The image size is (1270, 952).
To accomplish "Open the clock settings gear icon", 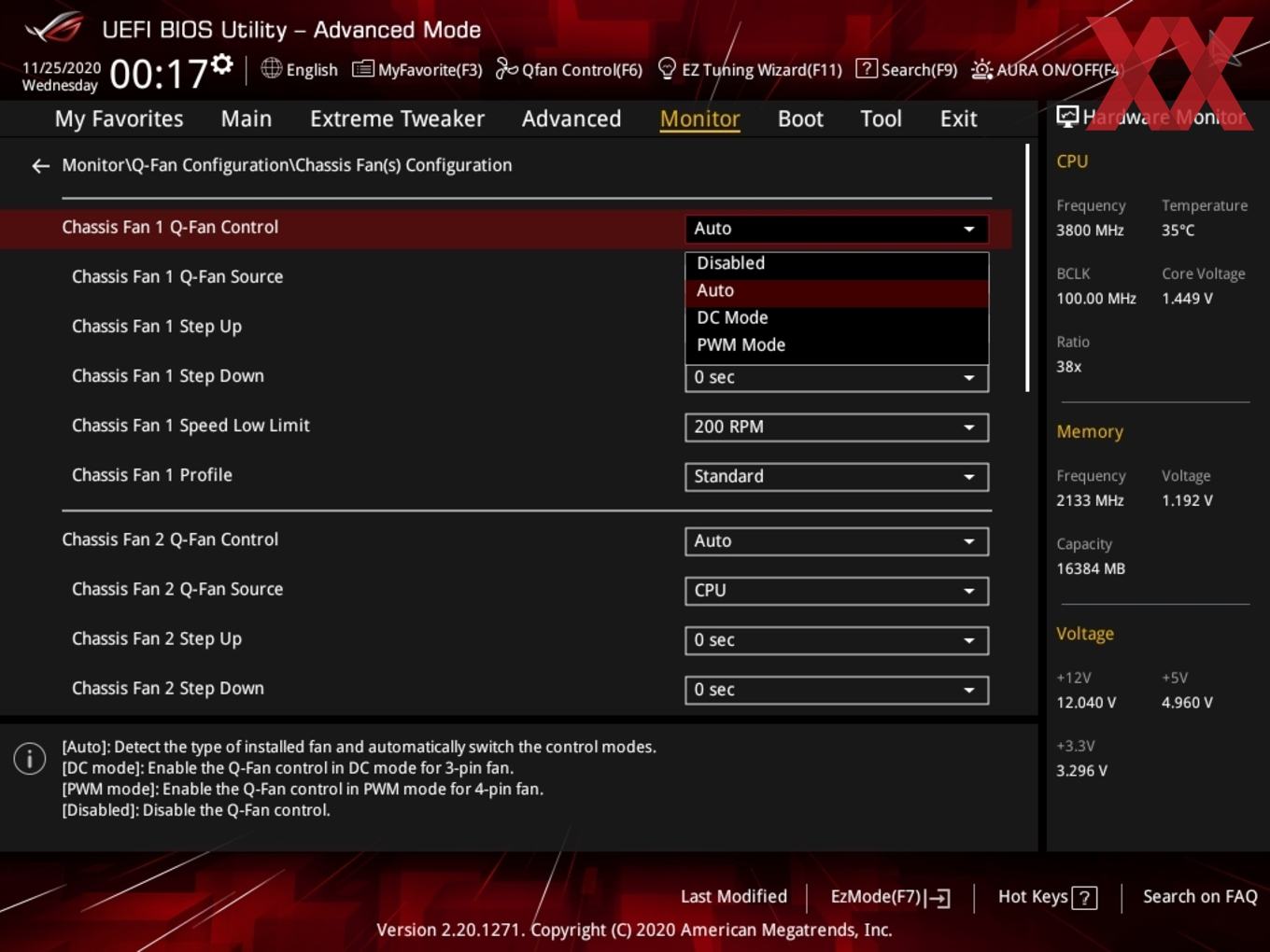I will pyautogui.click(x=221, y=63).
